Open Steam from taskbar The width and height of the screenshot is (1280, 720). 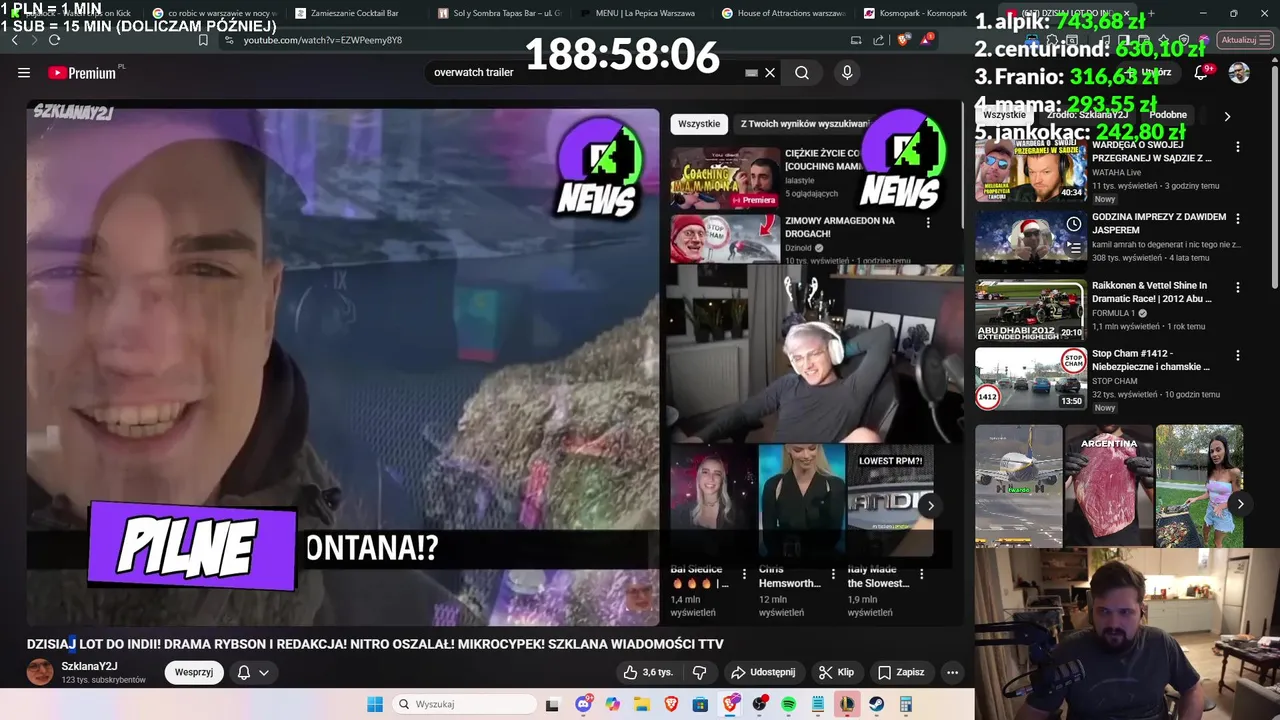tap(876, 704)
